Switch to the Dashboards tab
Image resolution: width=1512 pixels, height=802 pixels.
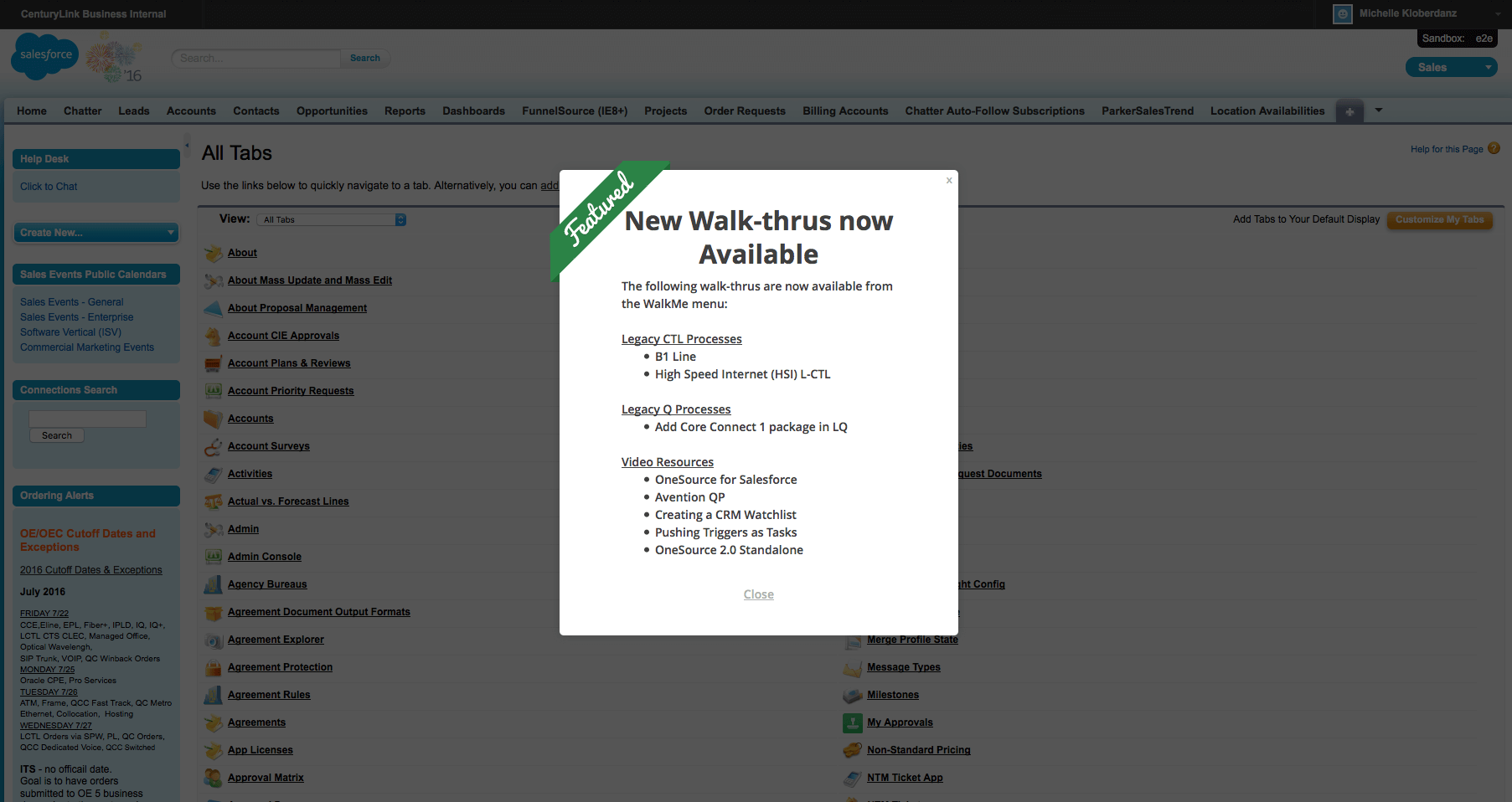[x=473, y=111]
